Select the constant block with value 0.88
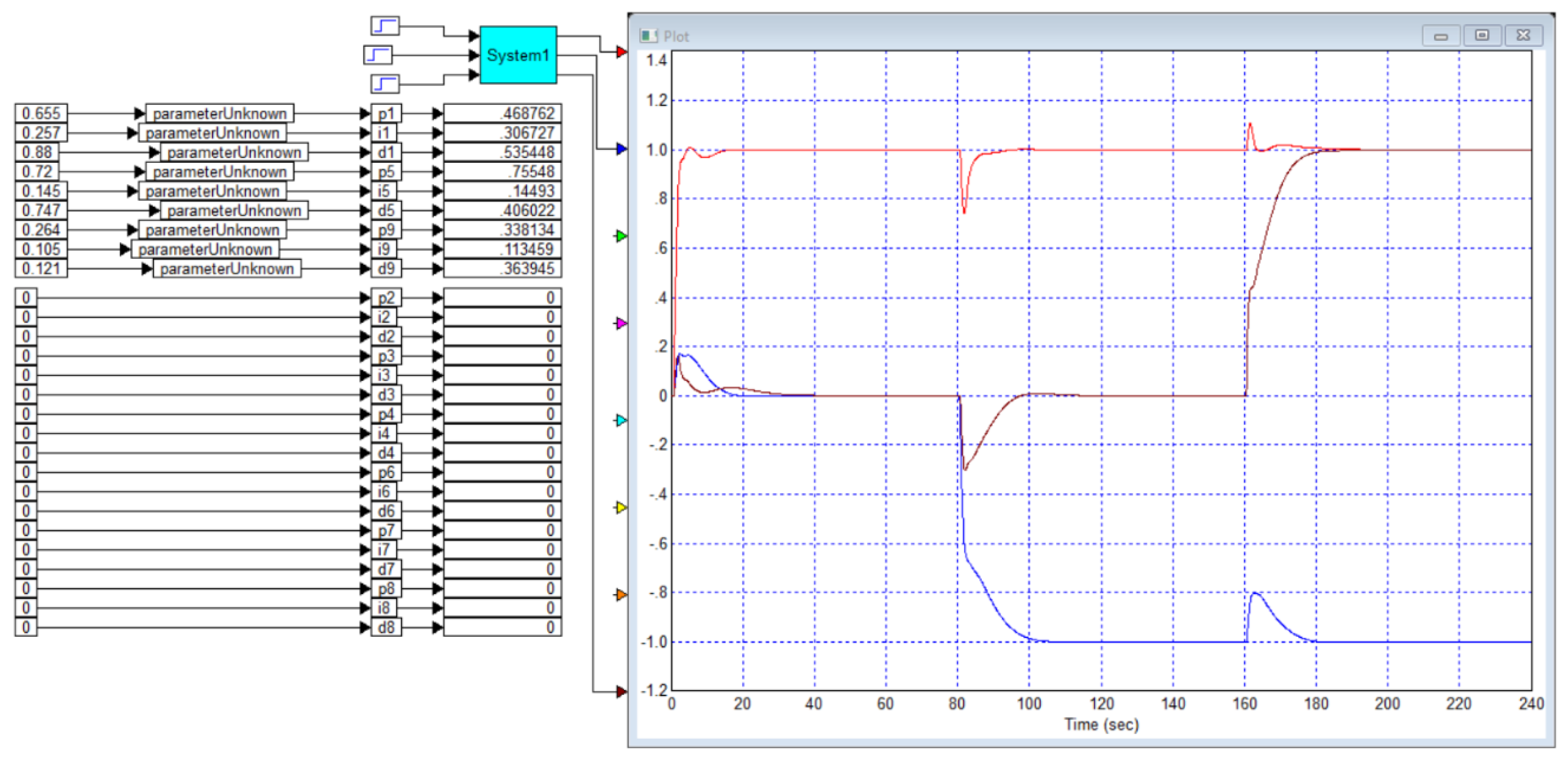 (x=37, y=152)
